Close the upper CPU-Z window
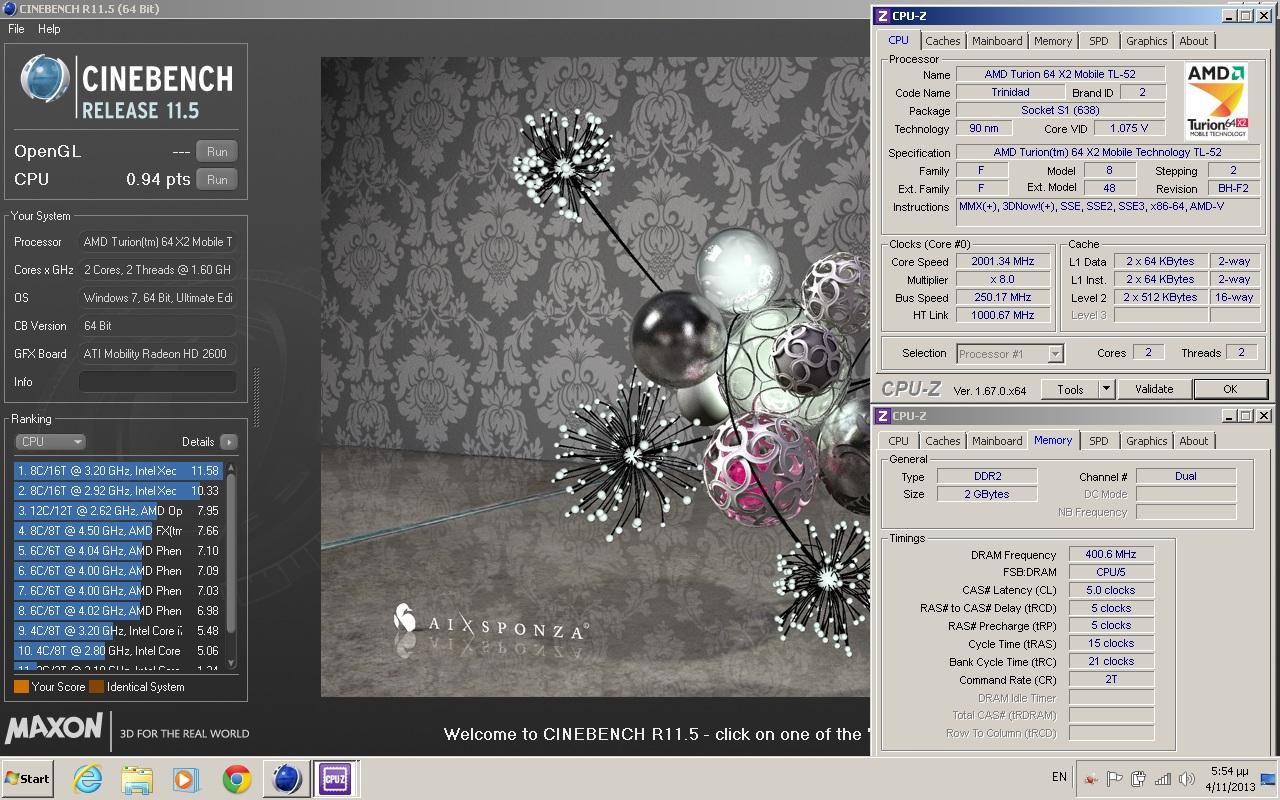Image resolution: width=1280 pixels, height=800 pixels. tap(1264, 15)
